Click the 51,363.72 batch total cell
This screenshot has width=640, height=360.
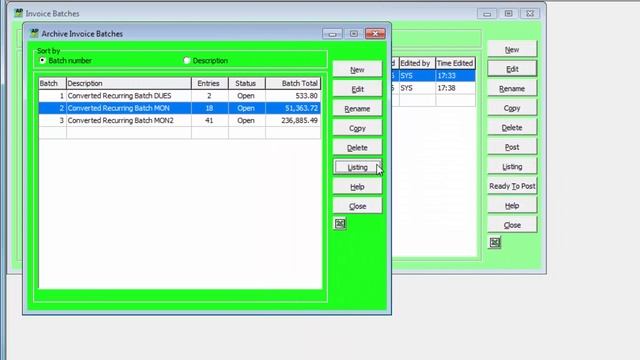tap(293, 108)
